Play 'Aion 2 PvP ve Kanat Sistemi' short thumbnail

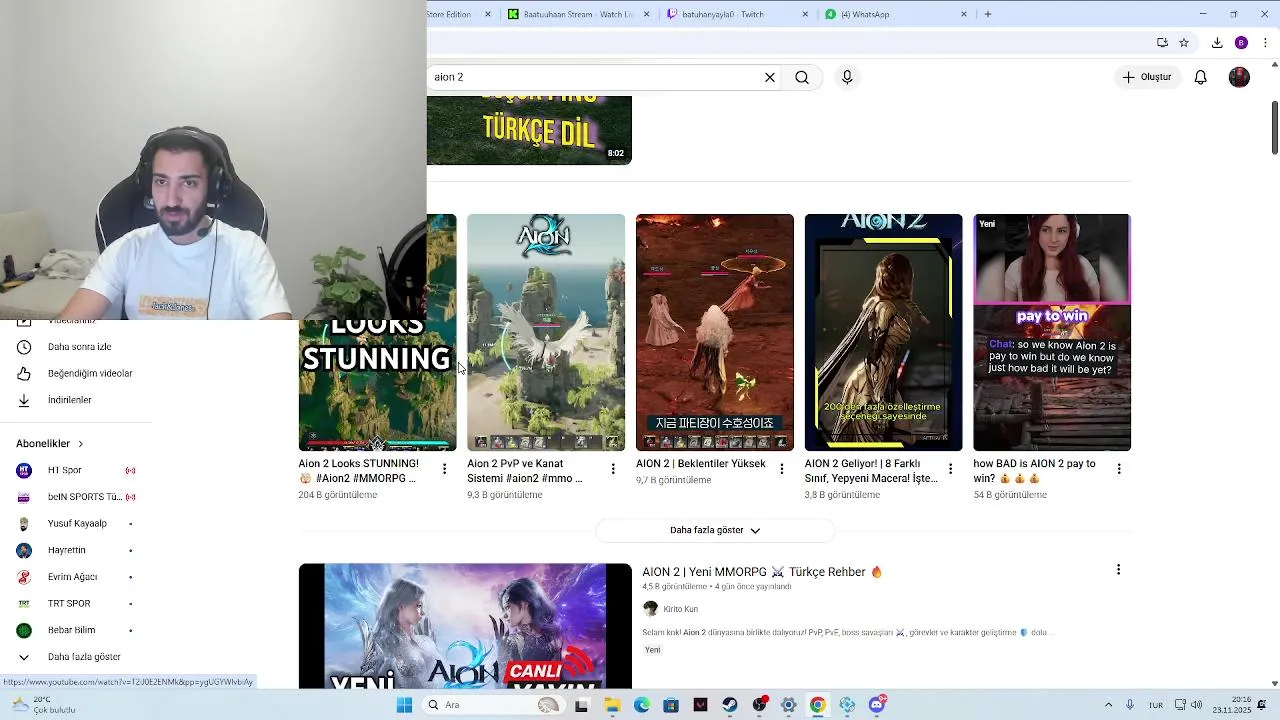click(x=546, y=332)
